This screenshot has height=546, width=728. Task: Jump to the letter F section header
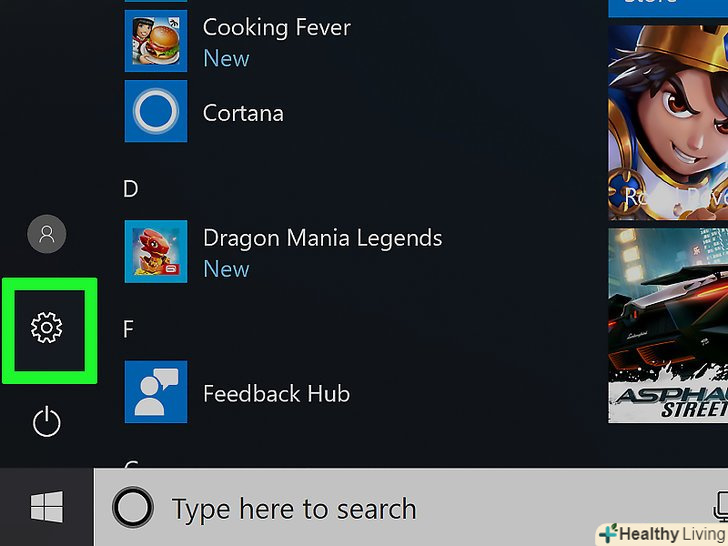pos(129,329)
